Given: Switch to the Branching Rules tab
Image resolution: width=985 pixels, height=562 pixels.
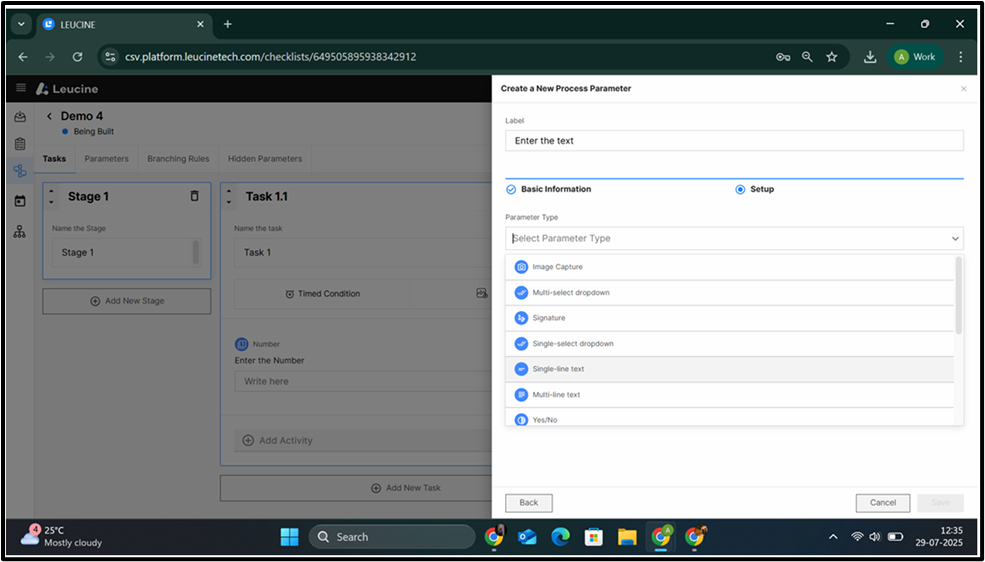Looking at the screenshot, I should click(178, 159).
